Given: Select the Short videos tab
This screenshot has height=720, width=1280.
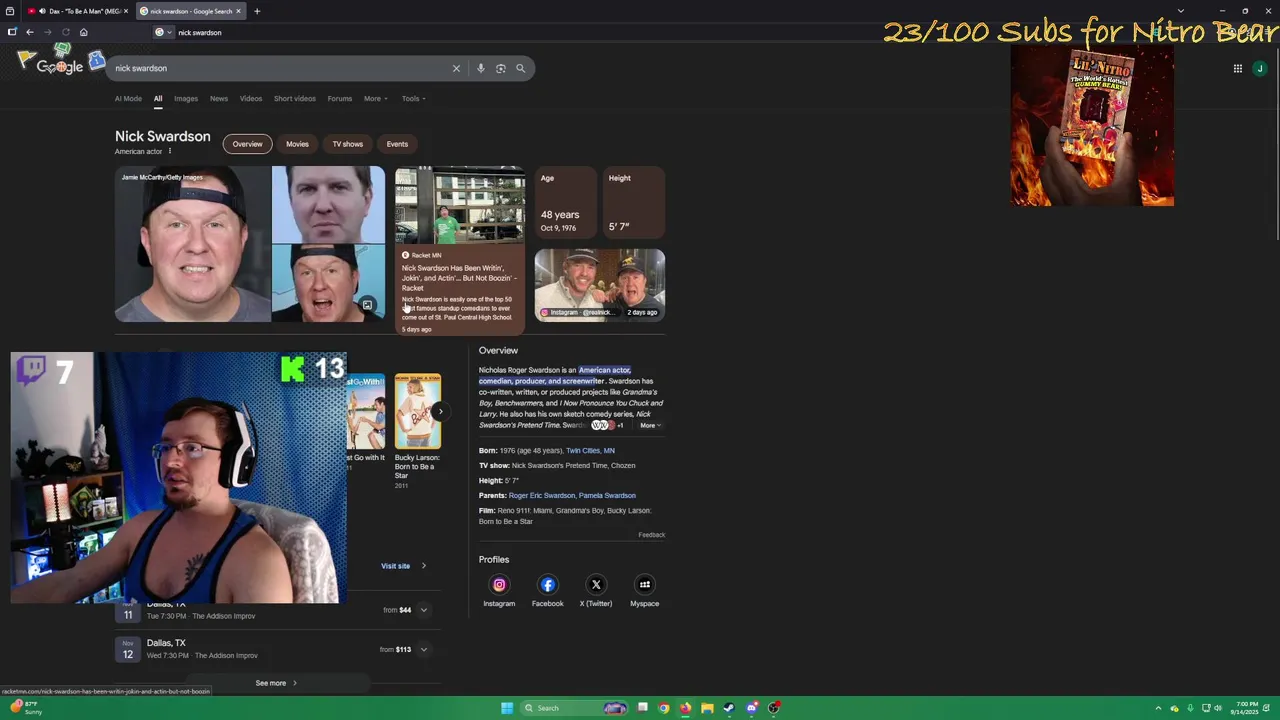Looking at the screenshot, I should point(295,98).
